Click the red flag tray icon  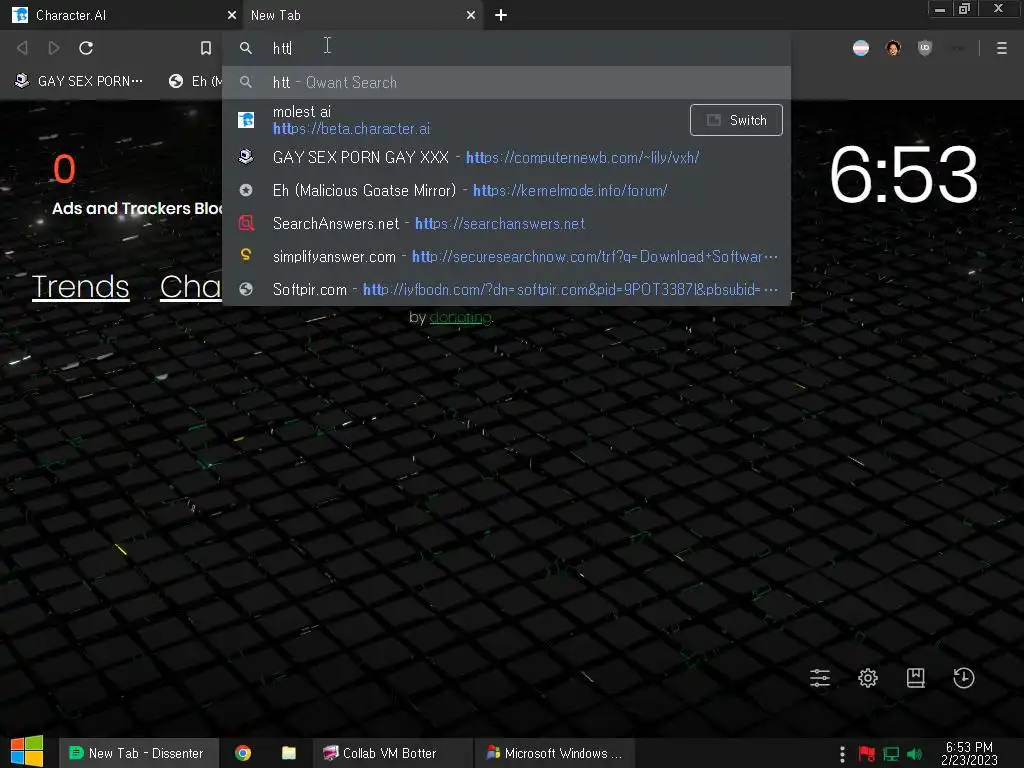coord(867,754)
